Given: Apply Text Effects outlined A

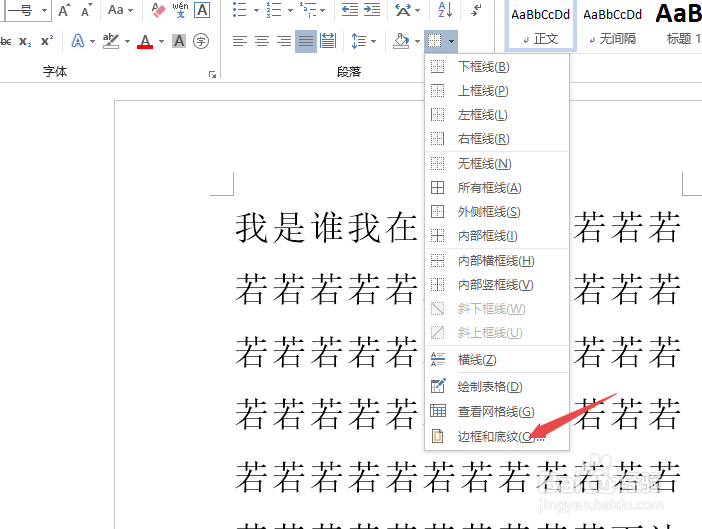Looking at the screenshot, I should click(x=78, y=42).
